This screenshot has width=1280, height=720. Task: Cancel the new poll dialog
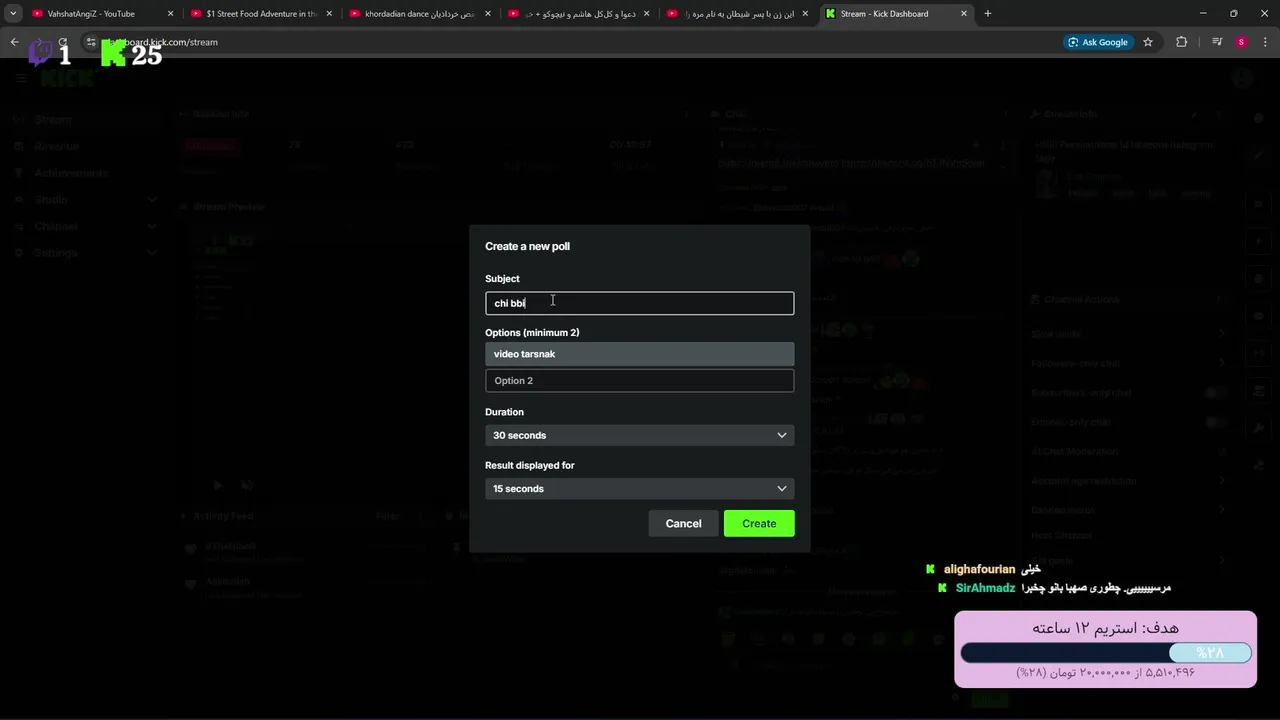point(684,524)
